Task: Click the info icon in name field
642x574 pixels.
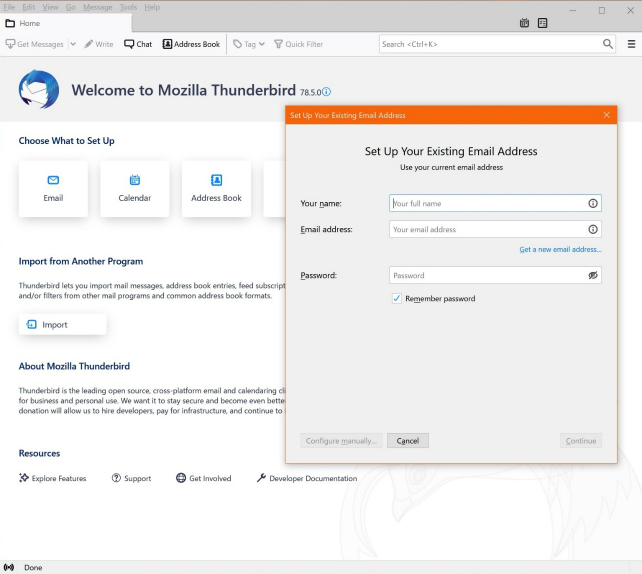Action: tap(592, 203)
